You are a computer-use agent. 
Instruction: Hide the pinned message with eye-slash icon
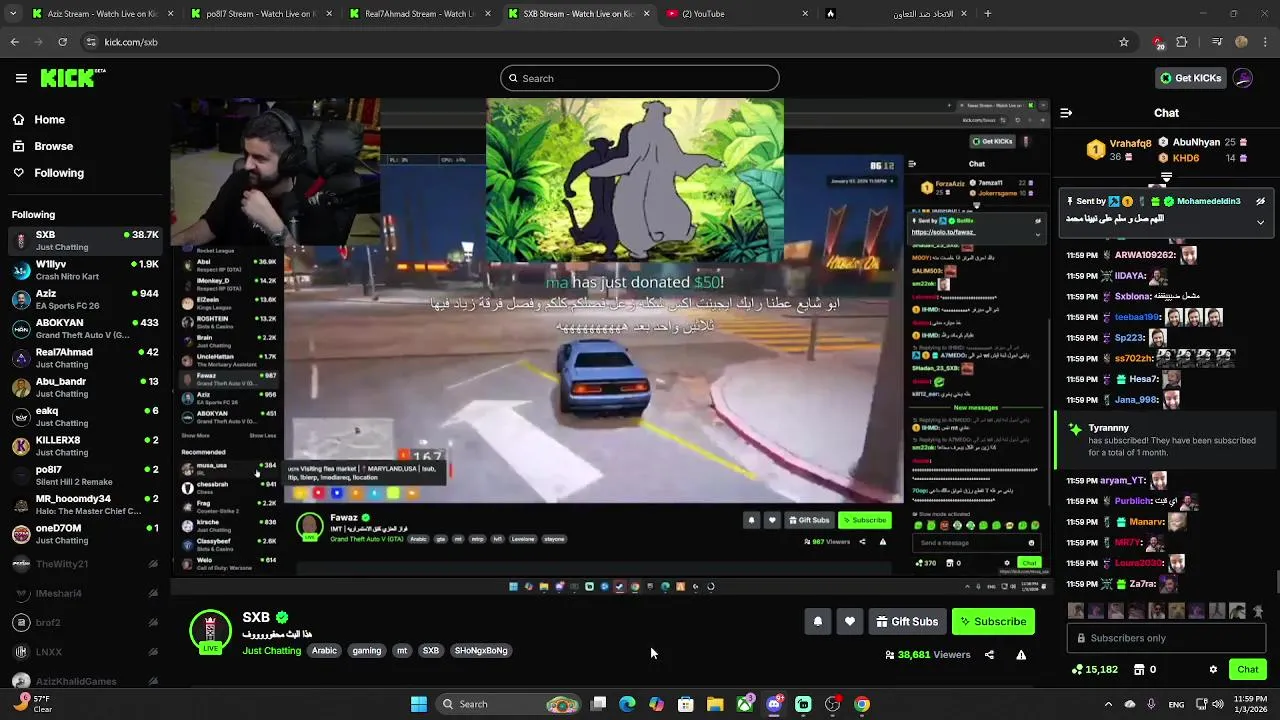click(x=1260, y=201)
